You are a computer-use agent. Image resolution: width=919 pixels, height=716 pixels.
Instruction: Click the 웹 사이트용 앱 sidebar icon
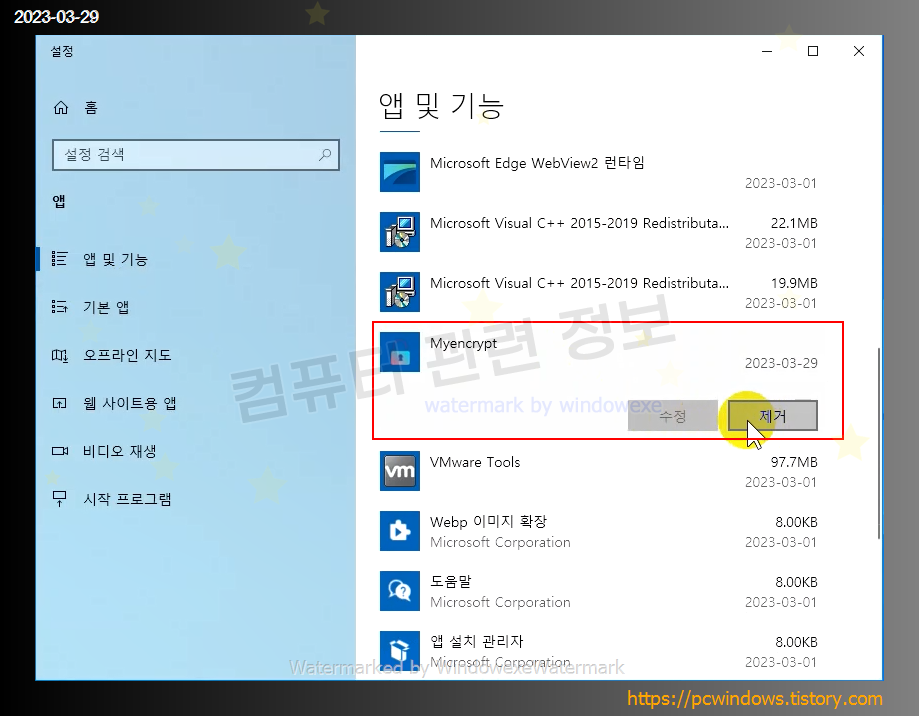coord(60,403)
